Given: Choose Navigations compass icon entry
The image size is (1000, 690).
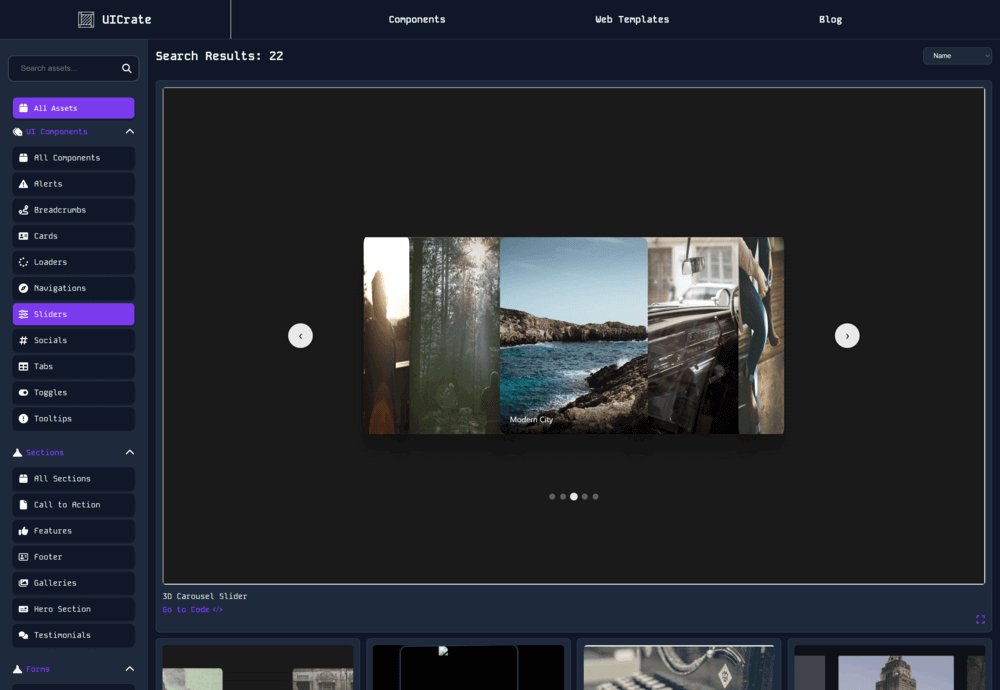Looking at the screenshot, I should [24, 288].
